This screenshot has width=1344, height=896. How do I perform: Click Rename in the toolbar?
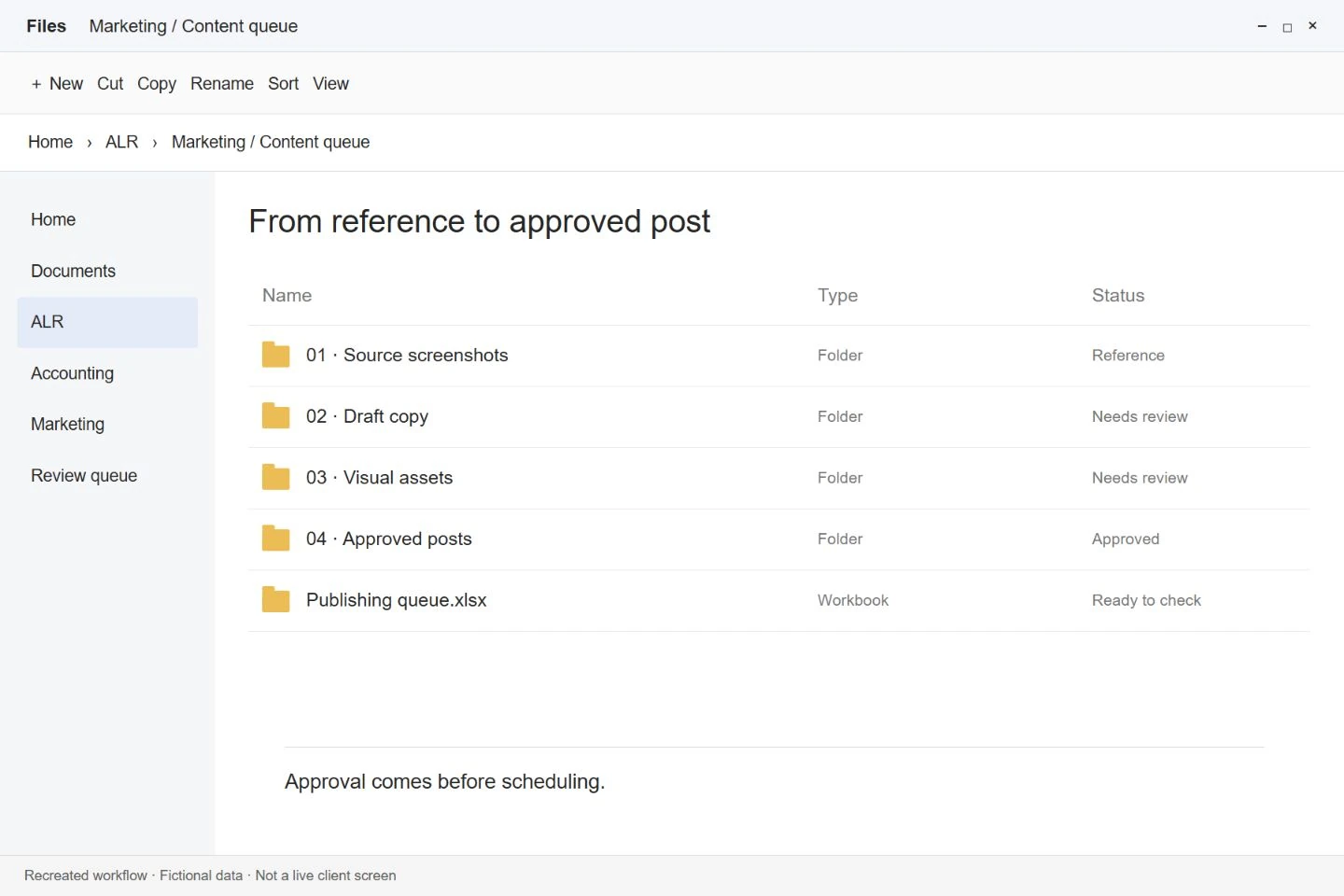point(222,84)
